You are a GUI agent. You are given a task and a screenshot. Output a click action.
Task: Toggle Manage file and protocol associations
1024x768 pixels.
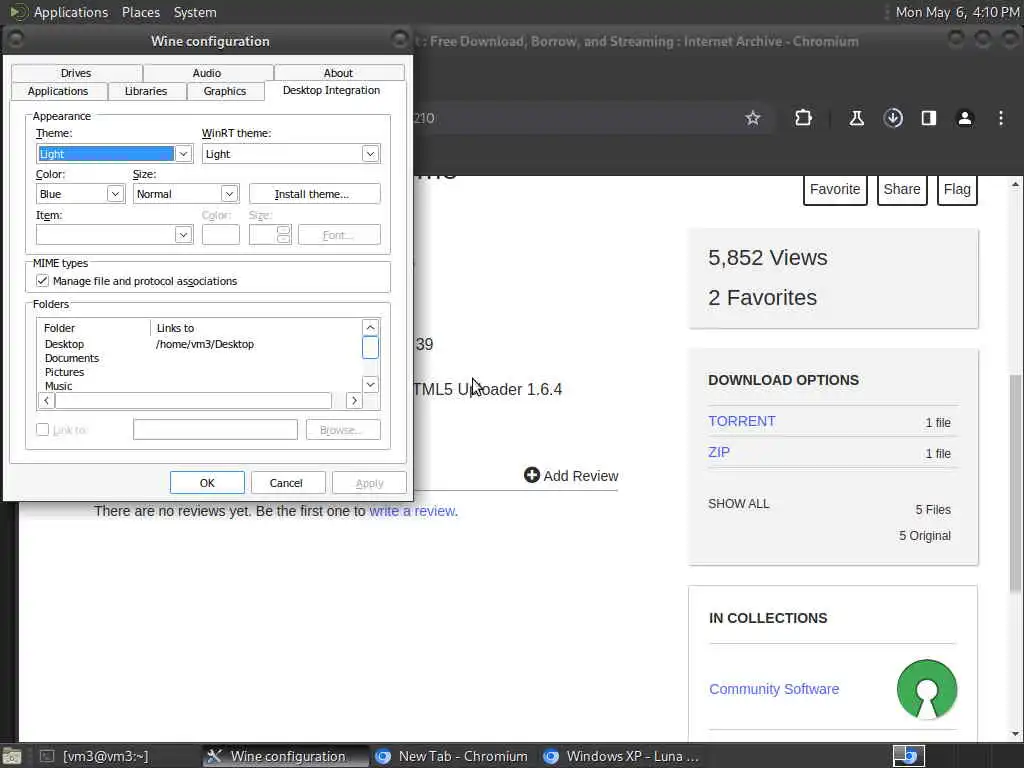[x=42, y=281]
